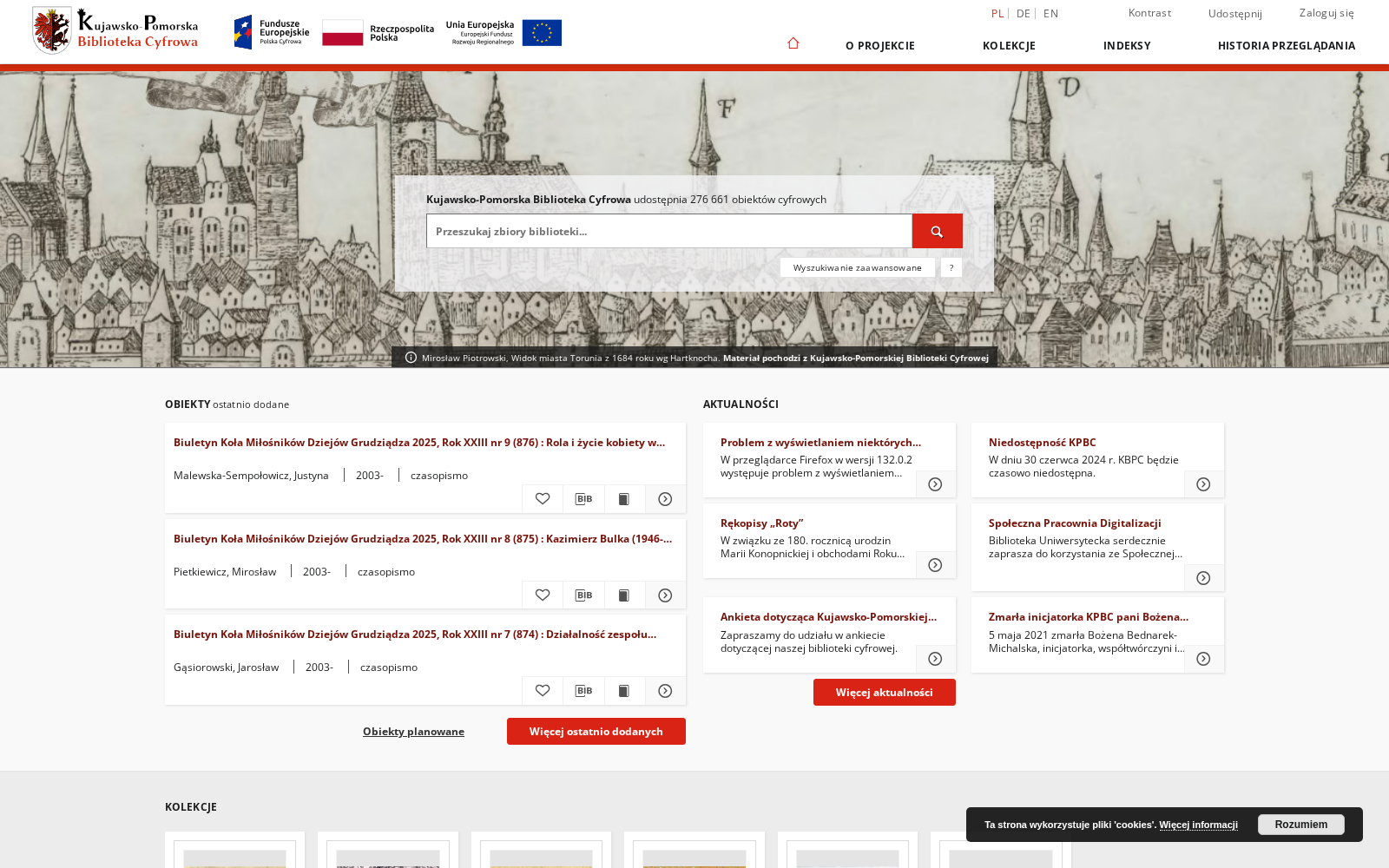Open HISTORIA PRZEGLĄDANIA menu

1286,46
